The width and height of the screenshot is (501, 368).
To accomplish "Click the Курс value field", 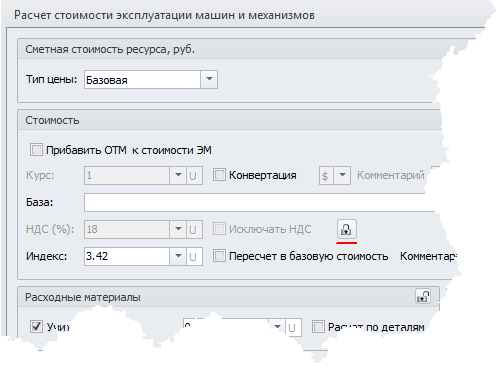I will point(127,175).
